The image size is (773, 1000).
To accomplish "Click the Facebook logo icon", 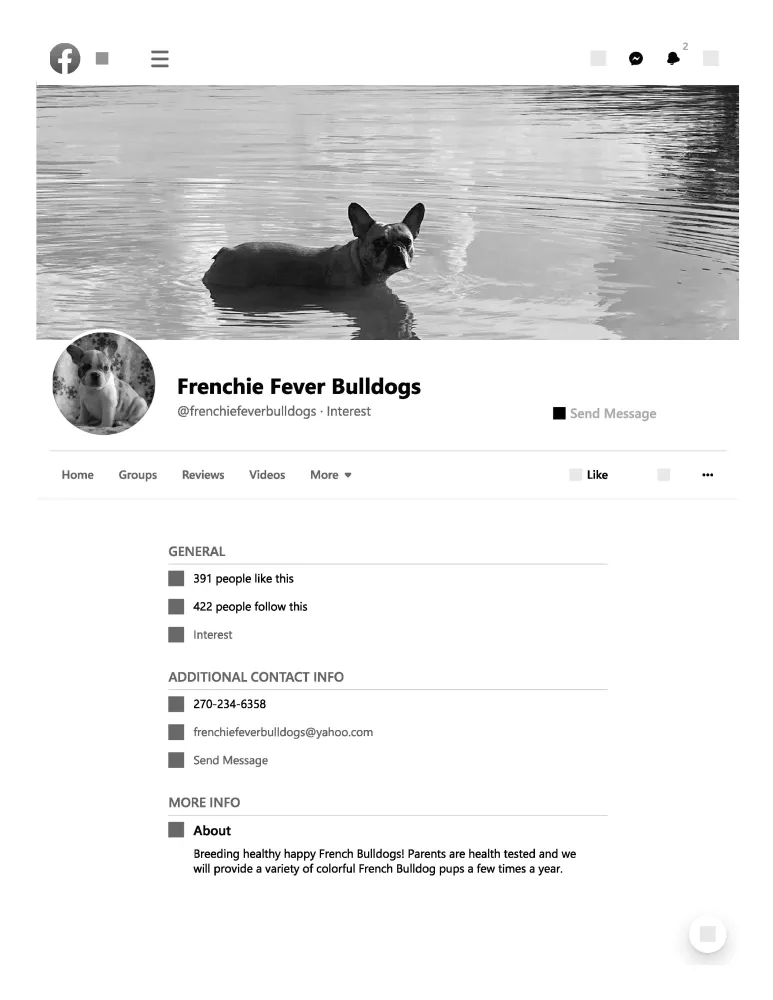I will 65,59.
